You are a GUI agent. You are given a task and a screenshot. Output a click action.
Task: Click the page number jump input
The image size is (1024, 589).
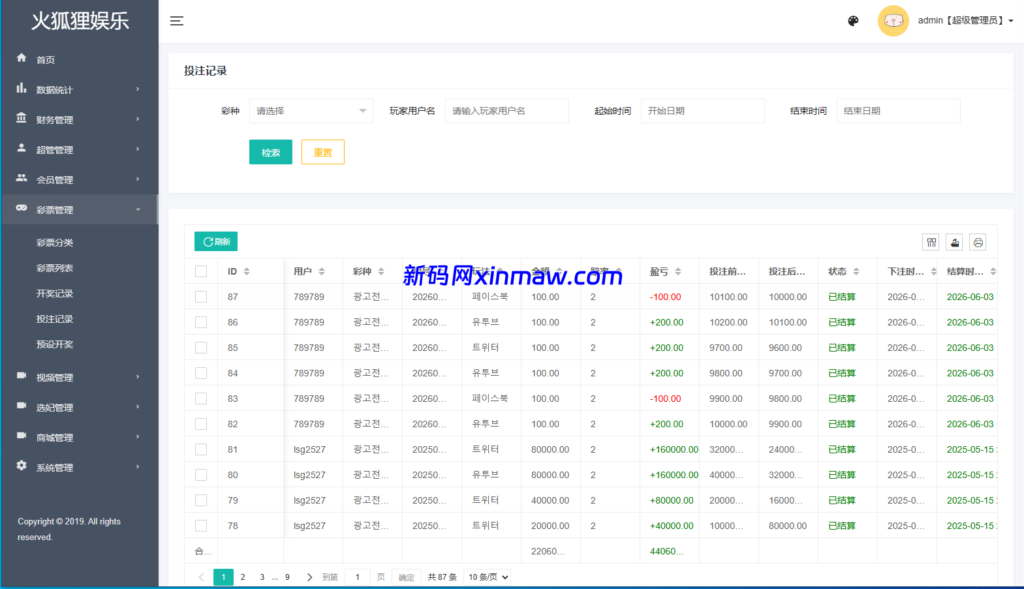click(x=357, y=577)
